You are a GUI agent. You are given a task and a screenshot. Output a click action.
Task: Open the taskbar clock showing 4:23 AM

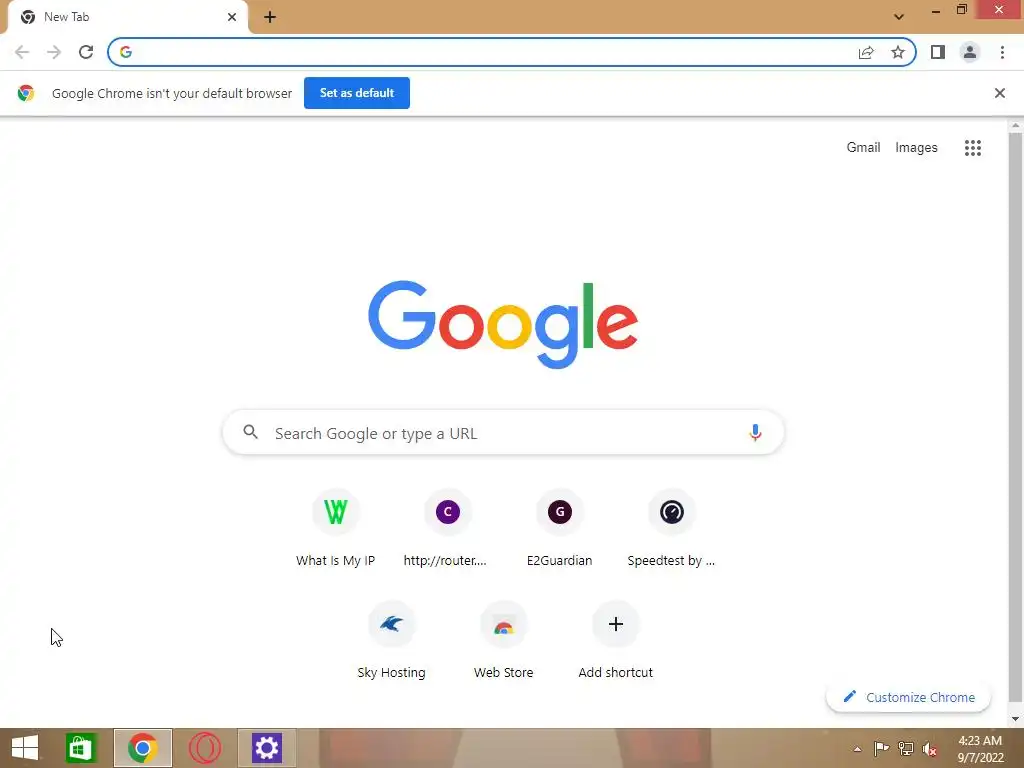980,749
